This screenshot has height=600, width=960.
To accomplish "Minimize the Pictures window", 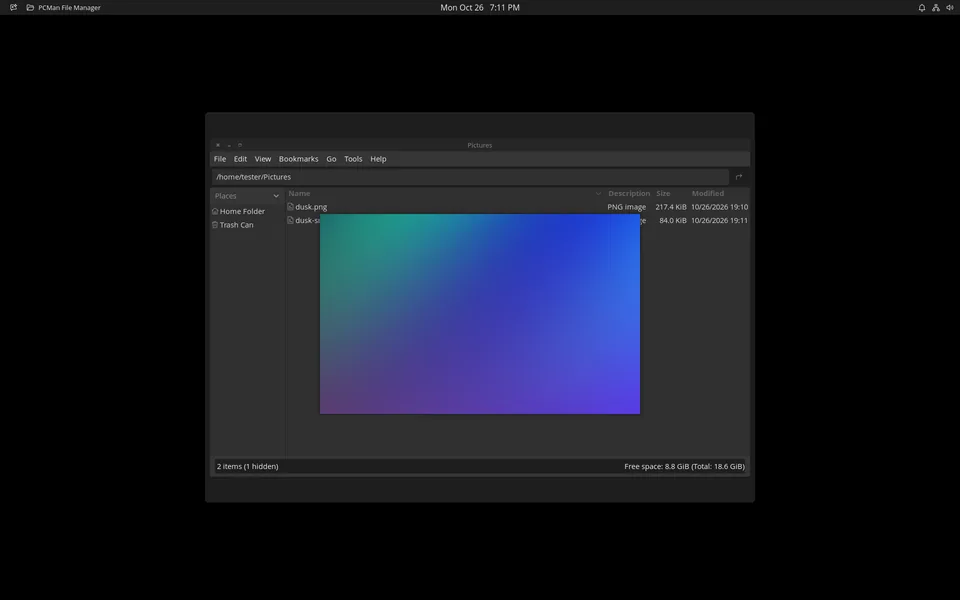I will (x=229, y=145).
